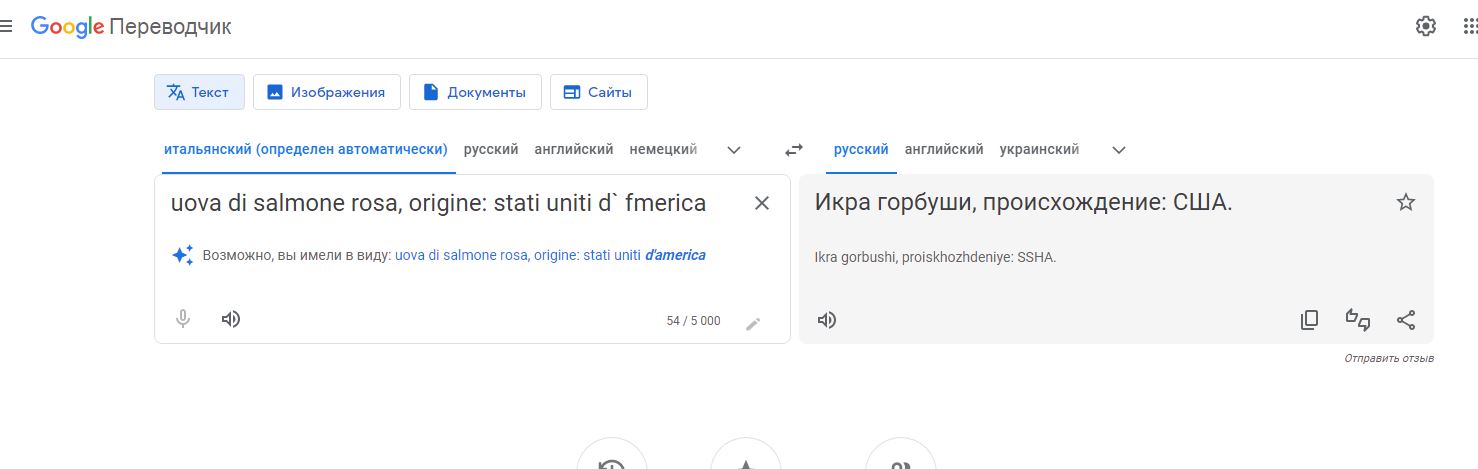Share the translation
1478x469 pixels.
pos(1406,320)
